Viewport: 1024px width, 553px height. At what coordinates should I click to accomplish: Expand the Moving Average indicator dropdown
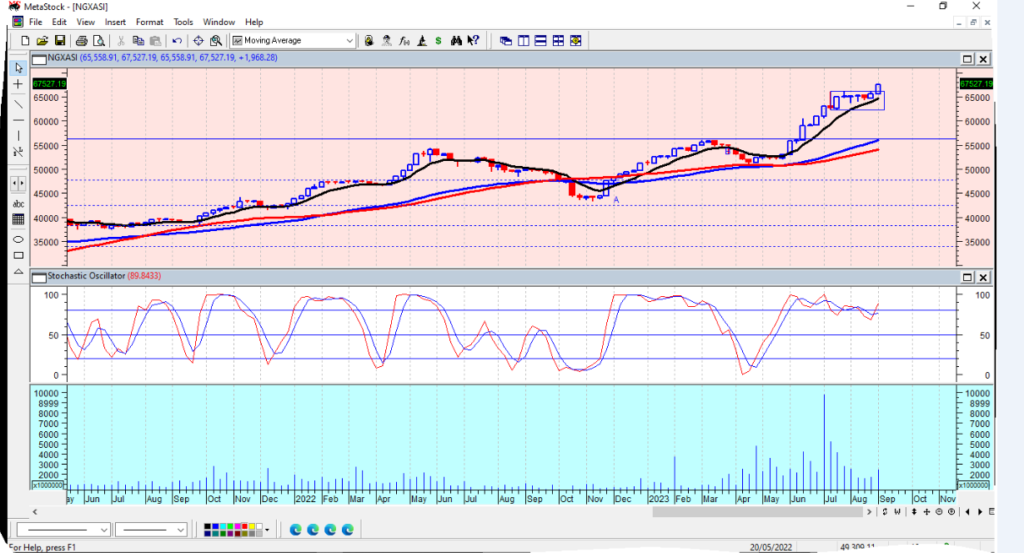tap(349, 41)
